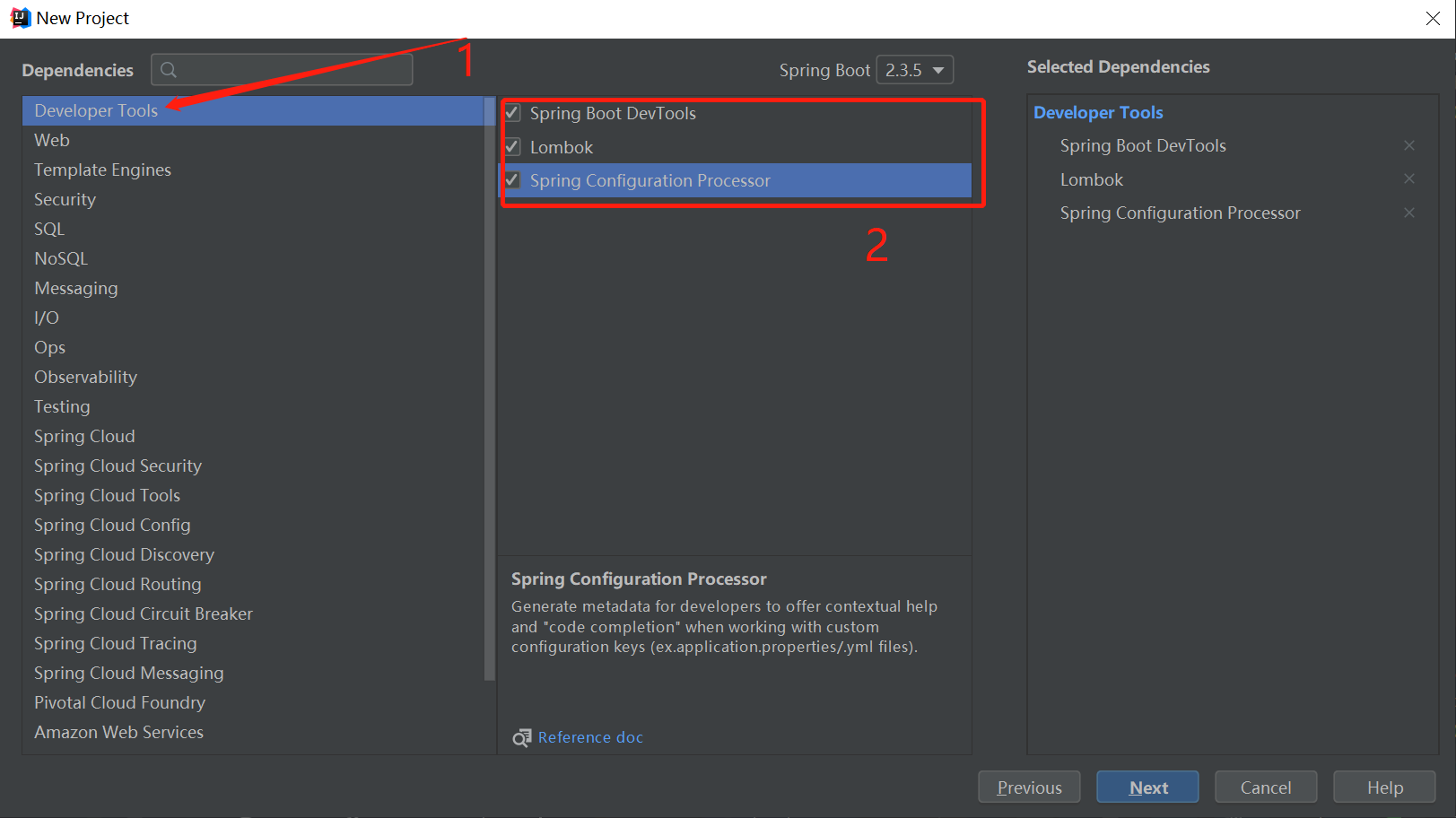1456x818 pixels.
Task: Click Developer Tools heading in Selected Dependencies
Action: click(x=1098, y=112)
